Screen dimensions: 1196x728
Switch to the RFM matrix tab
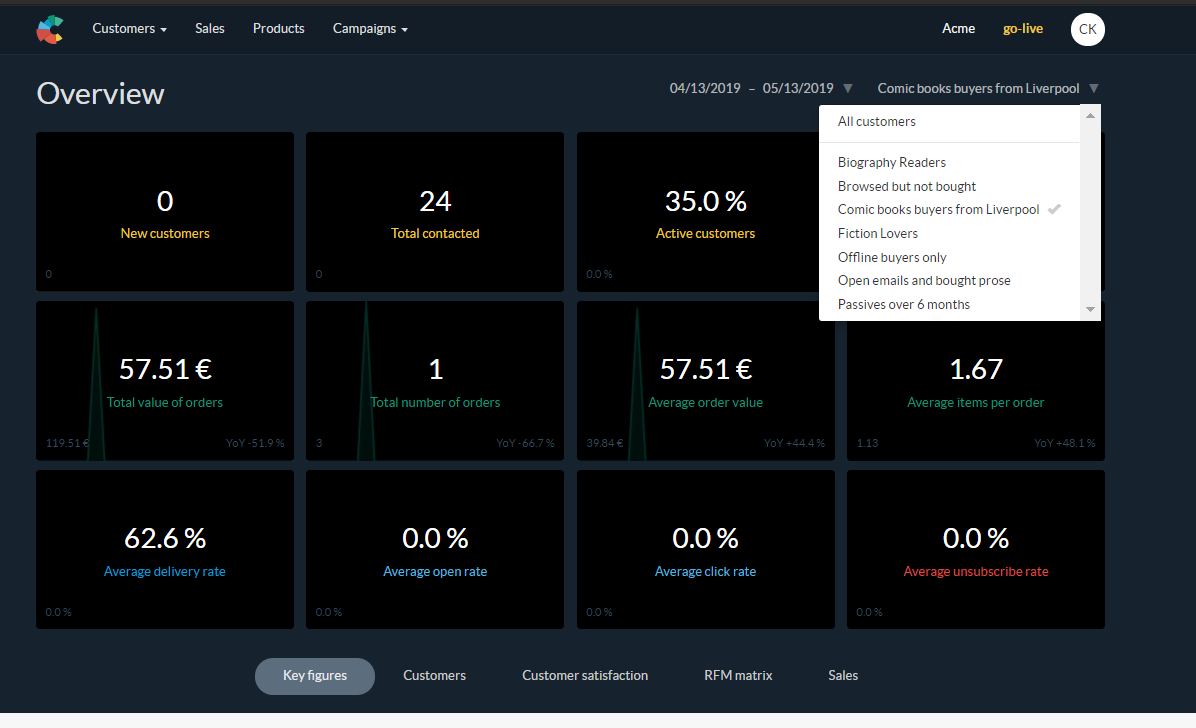pyautogui.click(x=738, y=676)
